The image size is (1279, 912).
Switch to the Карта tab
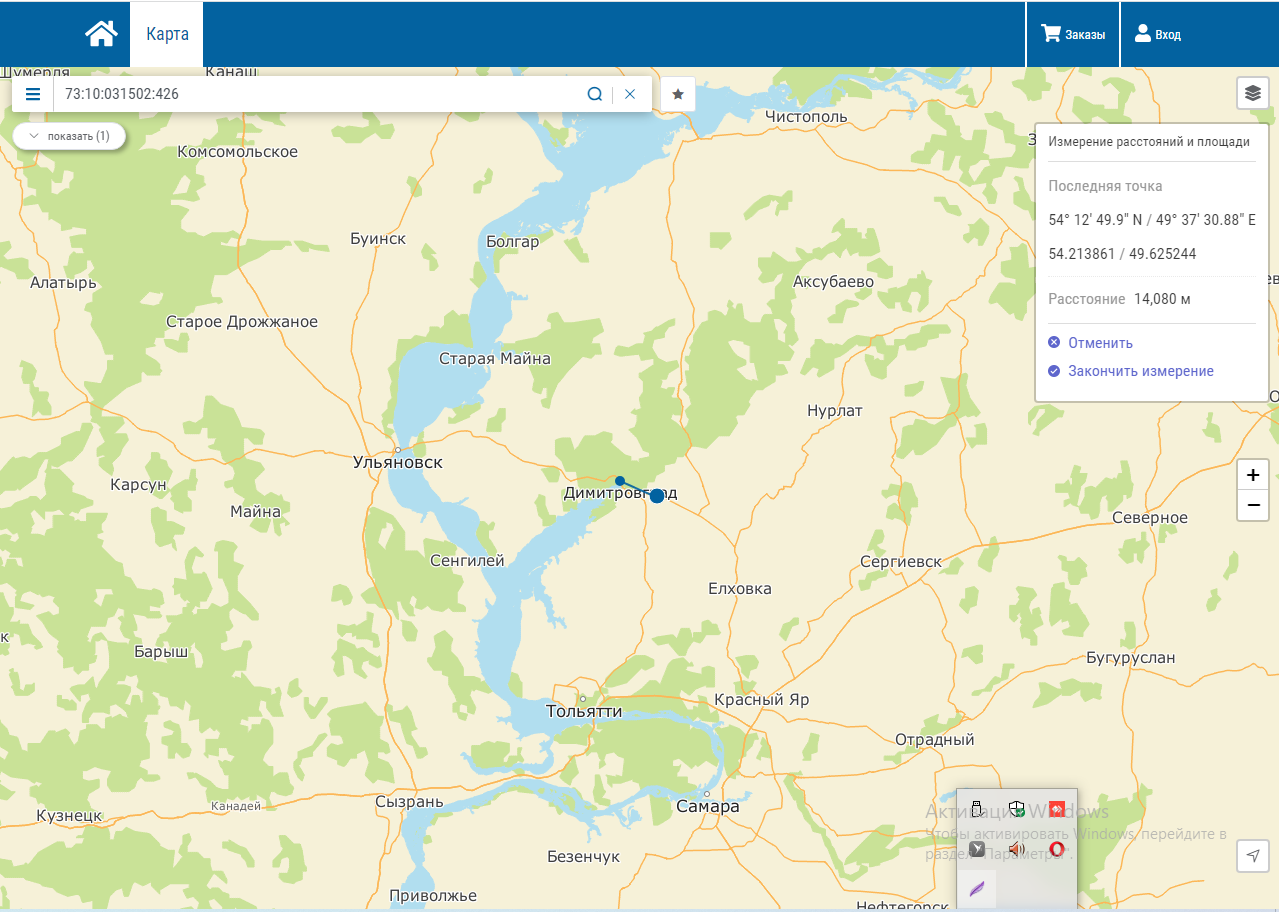[x=167, y=34]
